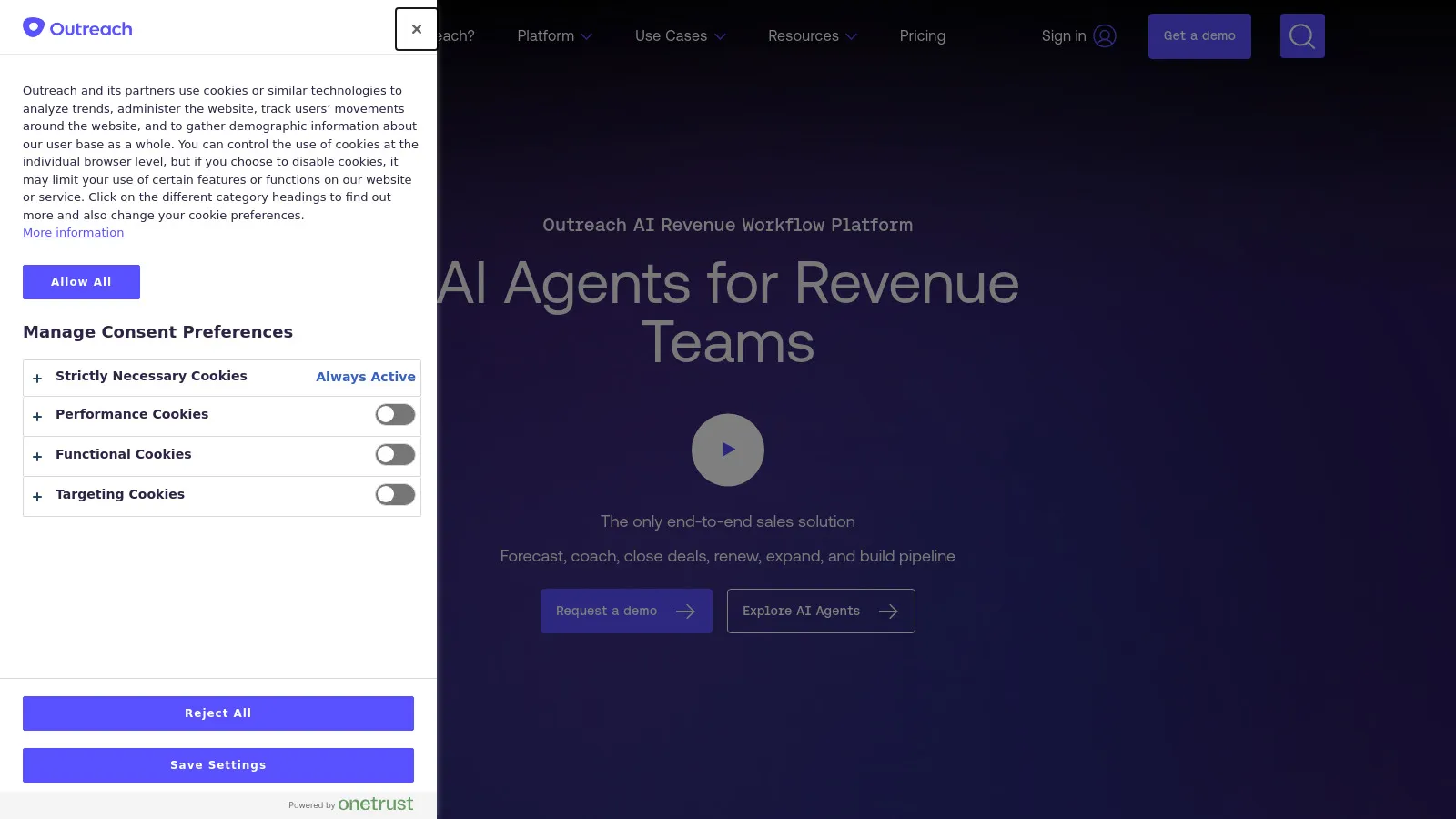This screenshot has width=1456, height=819.
Task: Click arrow icon on Request a demo
Action: click(x=685, y=612)
